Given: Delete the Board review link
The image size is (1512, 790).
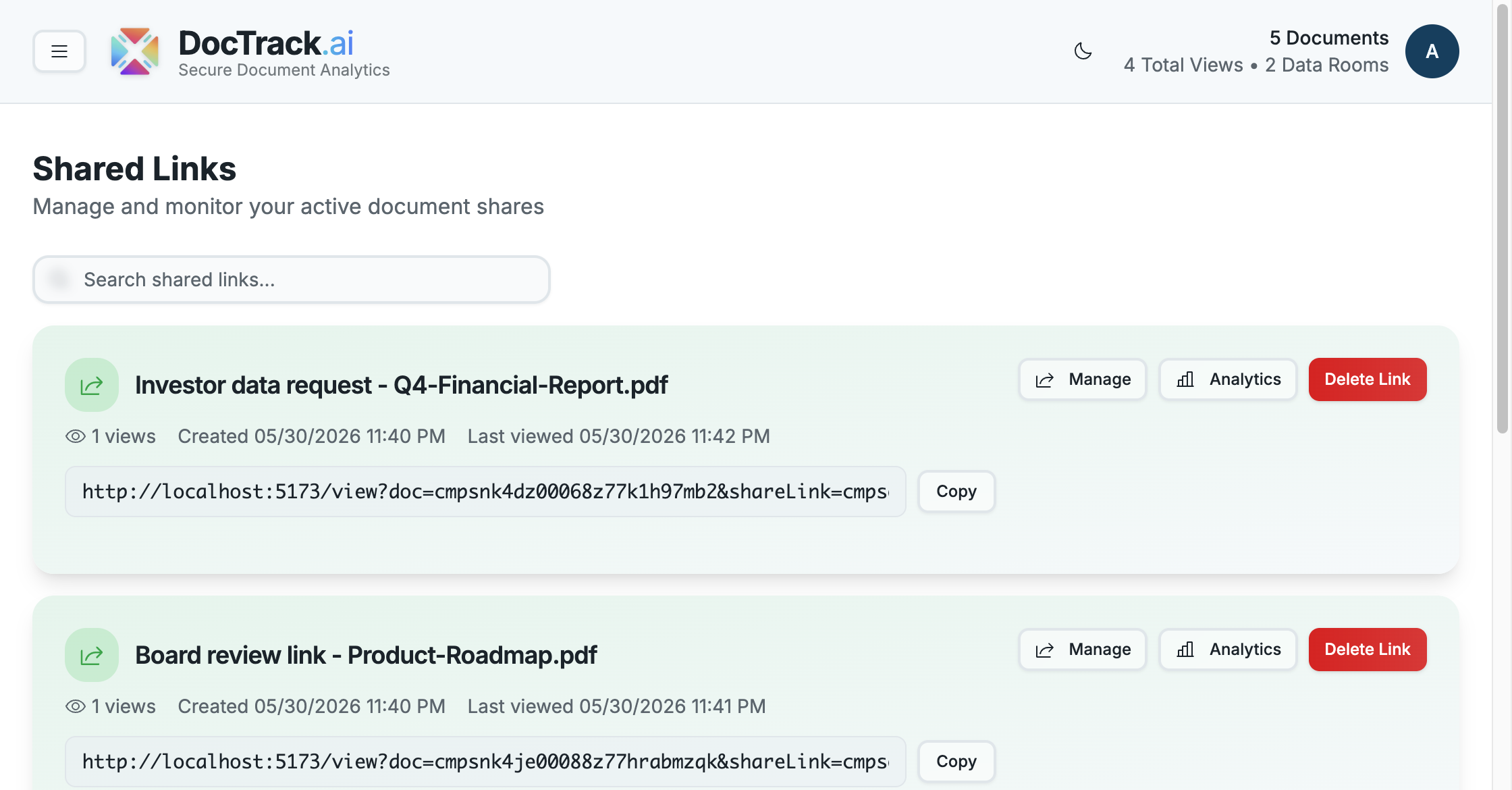Looking at the screenshot, I should pos(1368,650).
